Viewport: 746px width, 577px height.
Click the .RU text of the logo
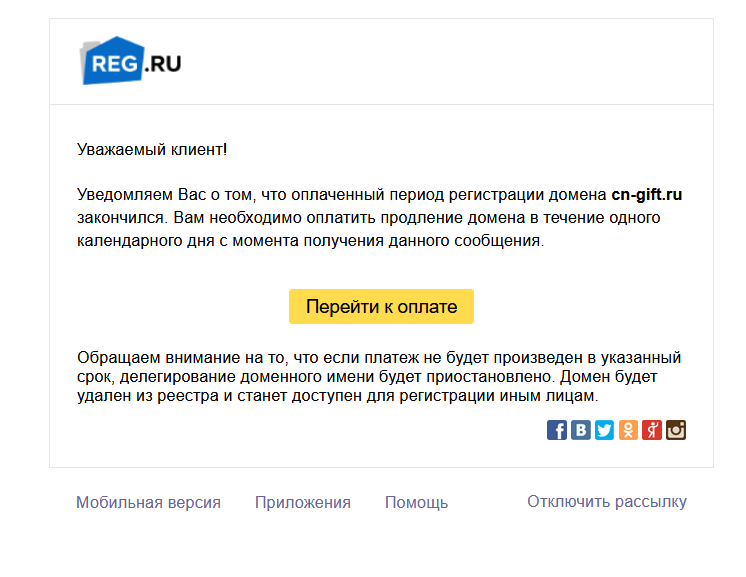[x=163, y=65]
